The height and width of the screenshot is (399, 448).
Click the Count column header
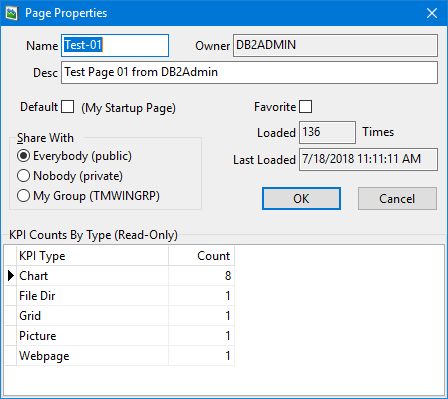(x=202, y=256)
